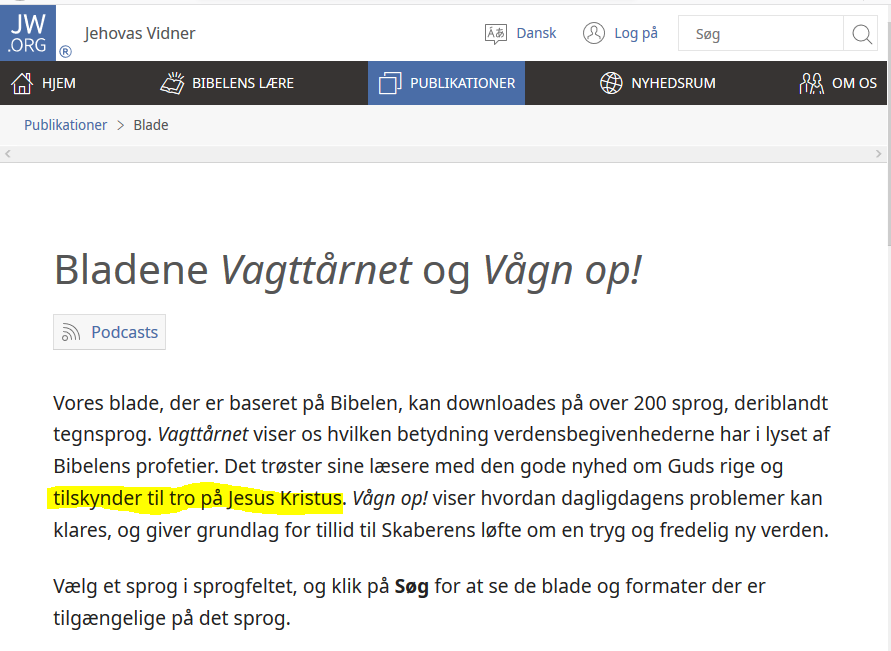Viewport: 891px width, 651px height.
Task: Click the italic Vagttårnet in paragraph
Action: tap(203, 435)
